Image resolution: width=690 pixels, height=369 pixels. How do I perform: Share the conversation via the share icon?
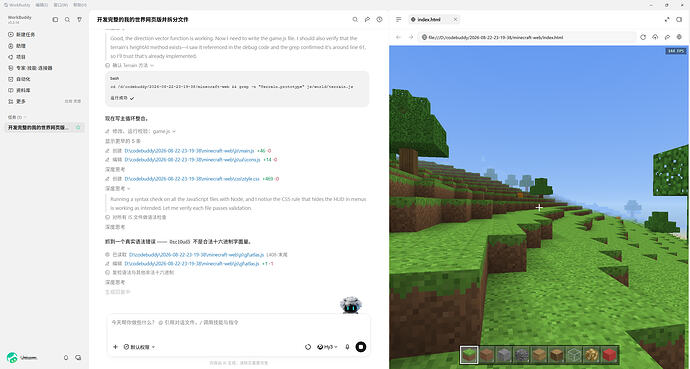[367, 19]
